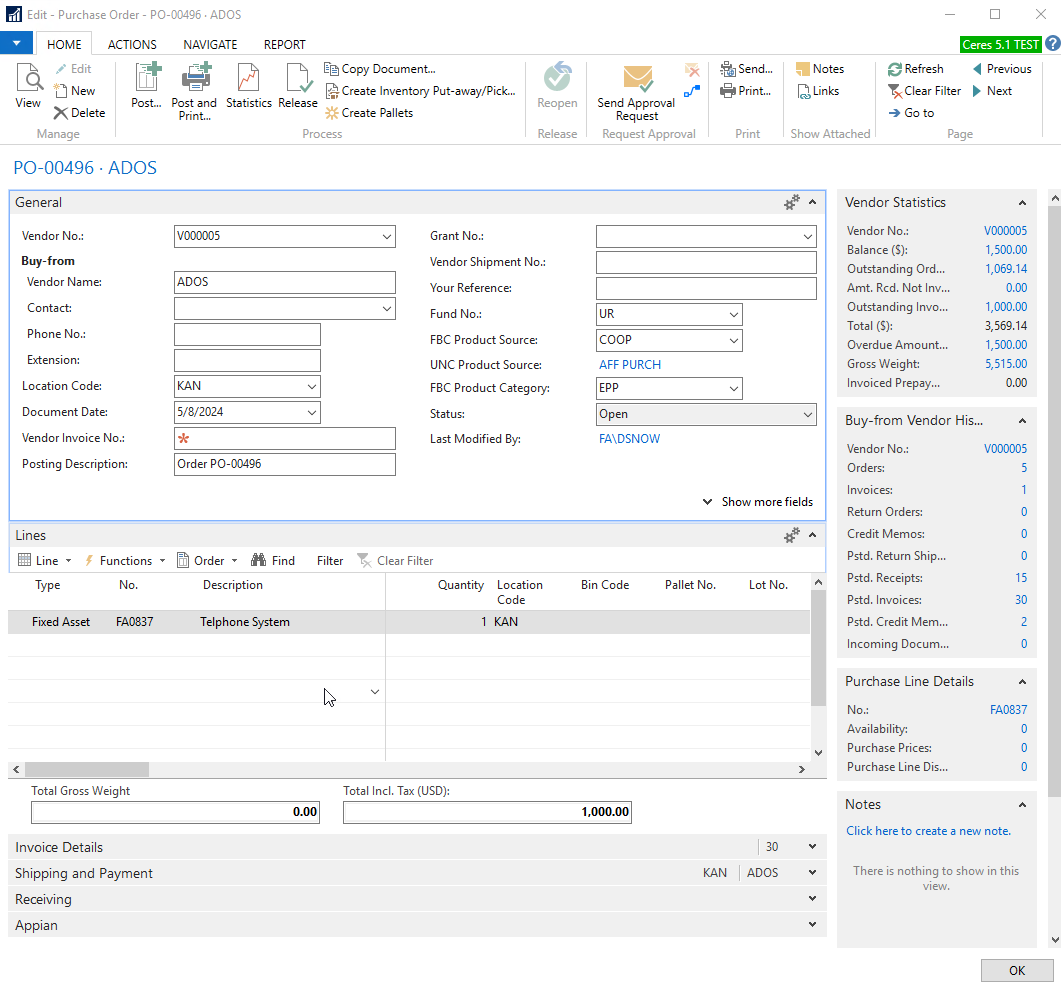Click the Post icon in the ribbon
Image resolution: width=1061 pixels, height=990 pixels.
146,78
